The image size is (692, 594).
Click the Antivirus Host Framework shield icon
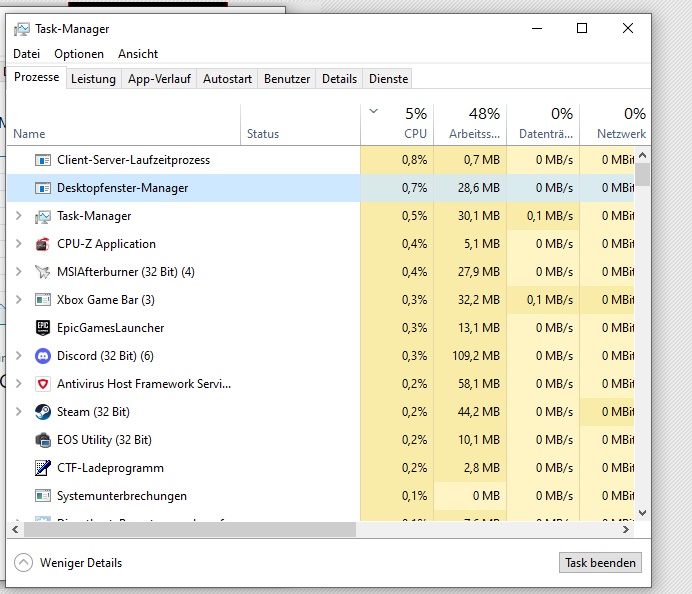coord(43,384)
